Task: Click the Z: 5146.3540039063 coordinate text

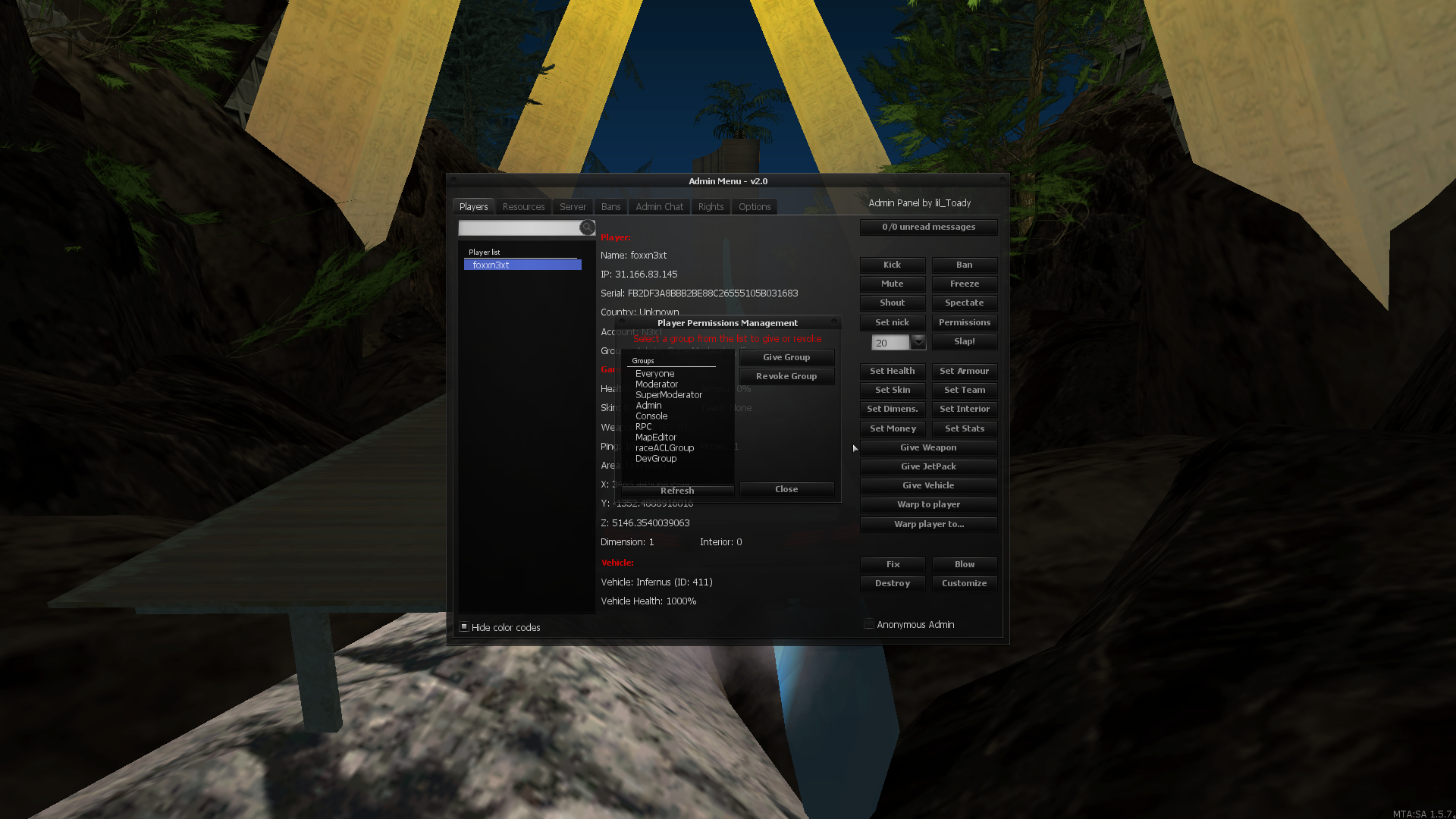Action: coord(645,522)
